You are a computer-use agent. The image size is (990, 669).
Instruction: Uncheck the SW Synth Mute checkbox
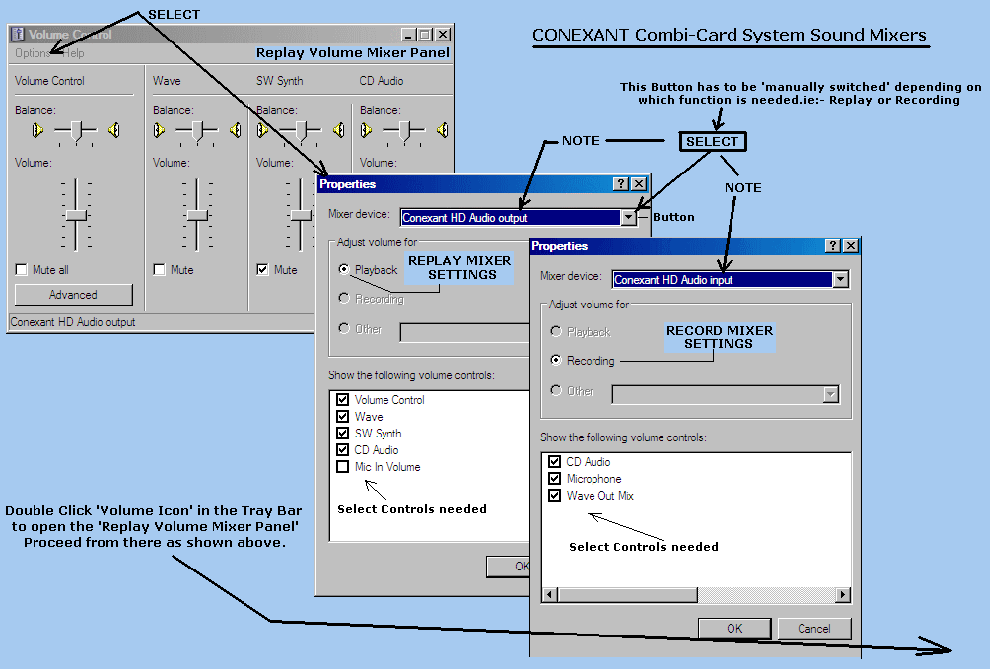pyautogui.click(x=263, y=269)
